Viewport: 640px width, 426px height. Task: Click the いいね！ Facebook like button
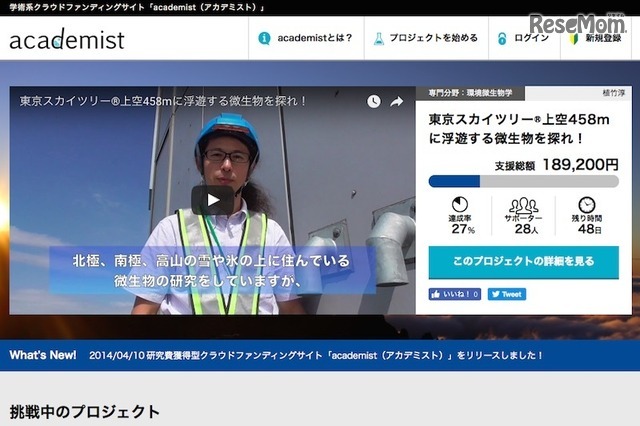pos(455,294)
